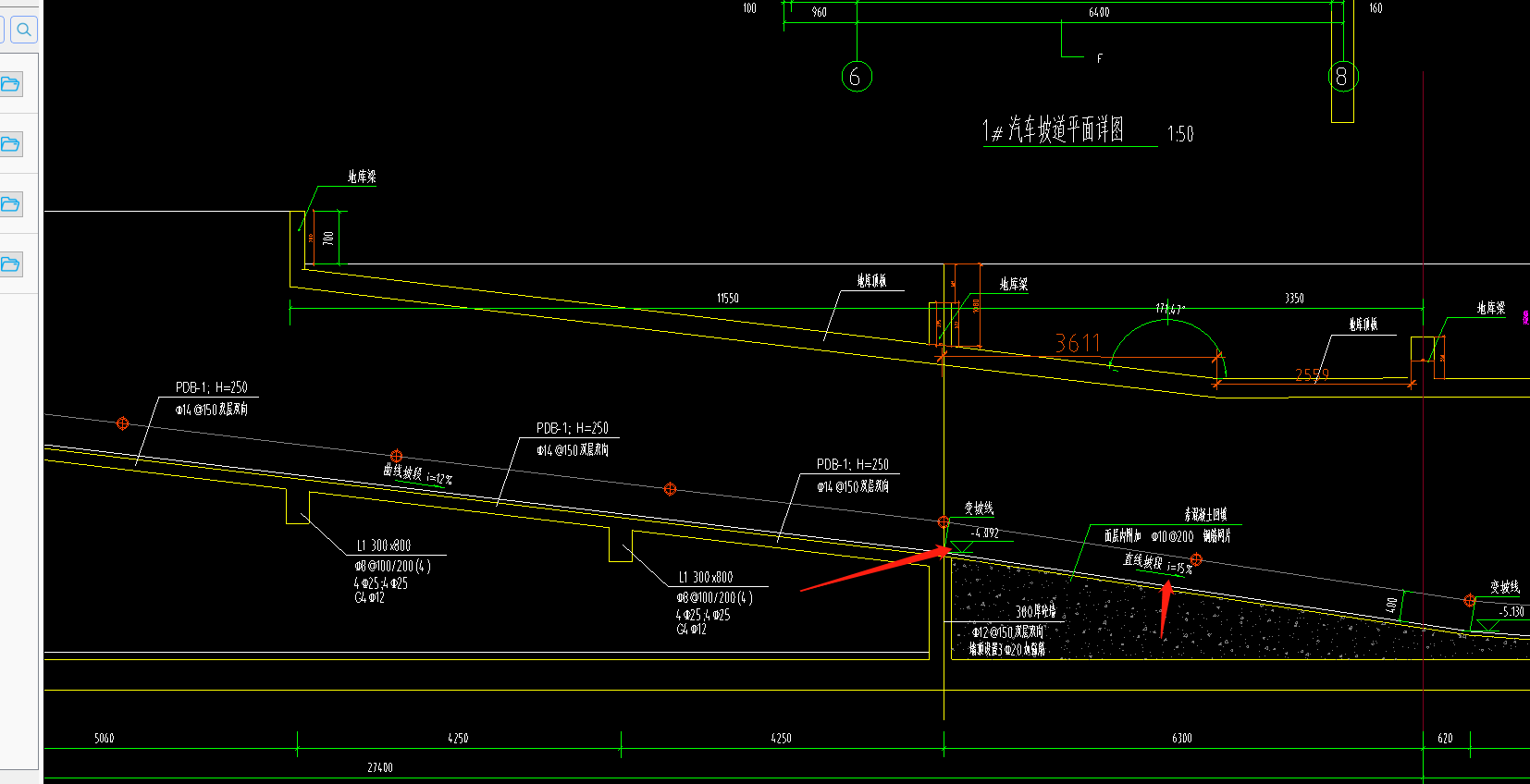Image resolution: width=1530 pixels, height=784 pixels.
Task: Select the 曲线坡段 i=12% slope label
Action: pyautogui.click(x=418, y=475)
